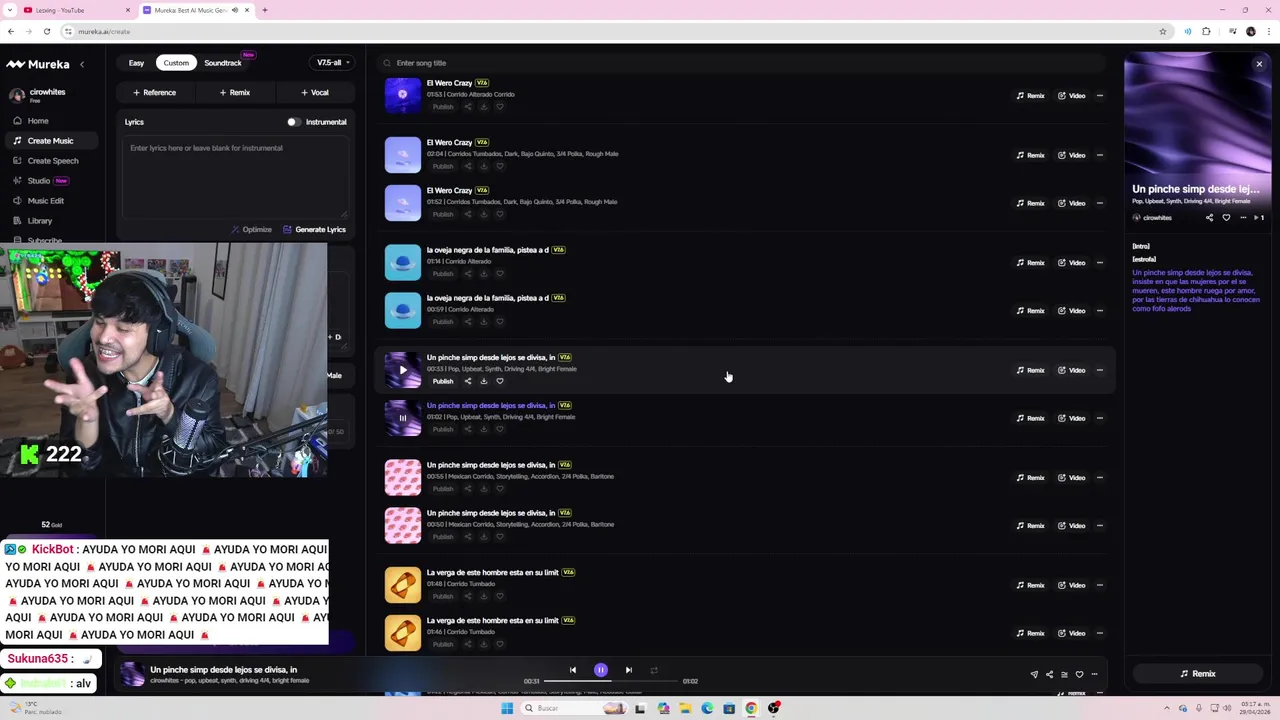Click Optimize under the lyrics box
1280x720 pixels.
click(x=251, y=230)
